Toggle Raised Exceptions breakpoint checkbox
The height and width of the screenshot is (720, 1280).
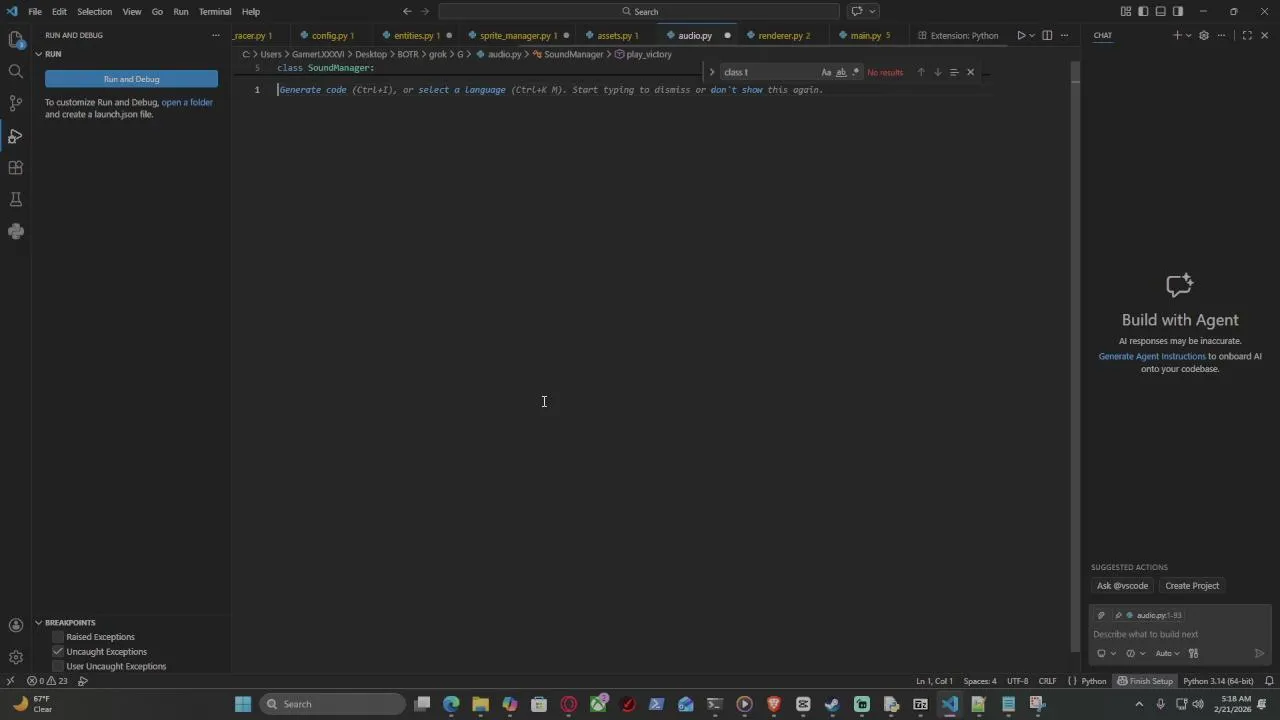coord(58,637)
